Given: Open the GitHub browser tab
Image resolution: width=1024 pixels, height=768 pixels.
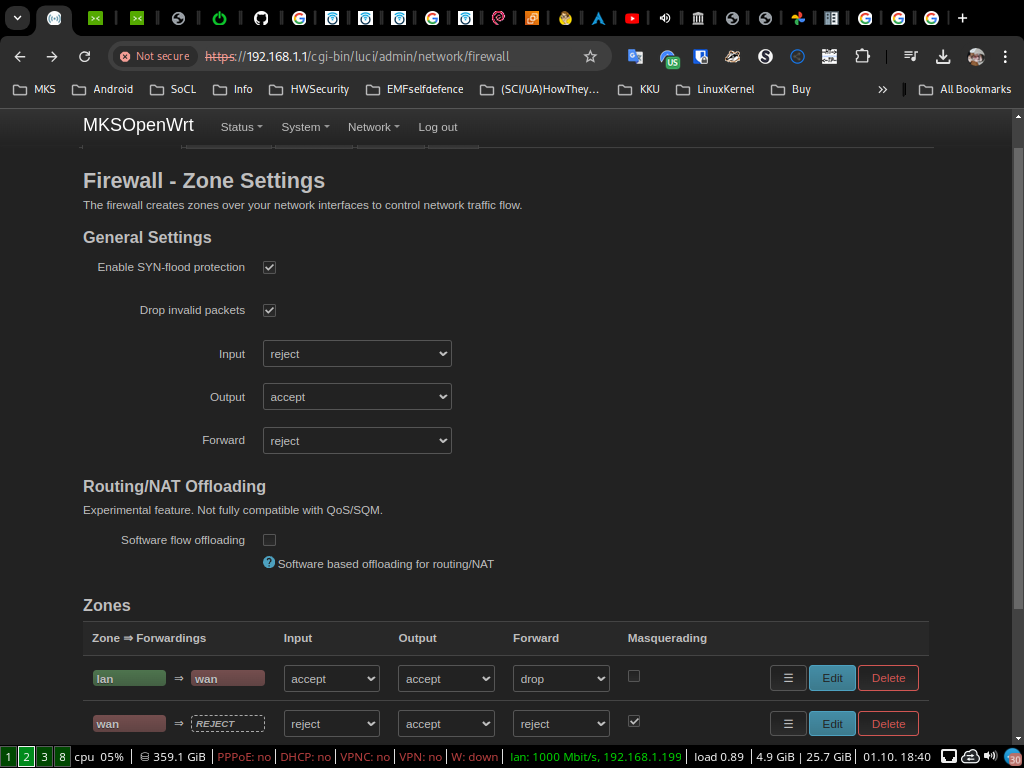Looking at the screenshot, I should click(261, 18).
